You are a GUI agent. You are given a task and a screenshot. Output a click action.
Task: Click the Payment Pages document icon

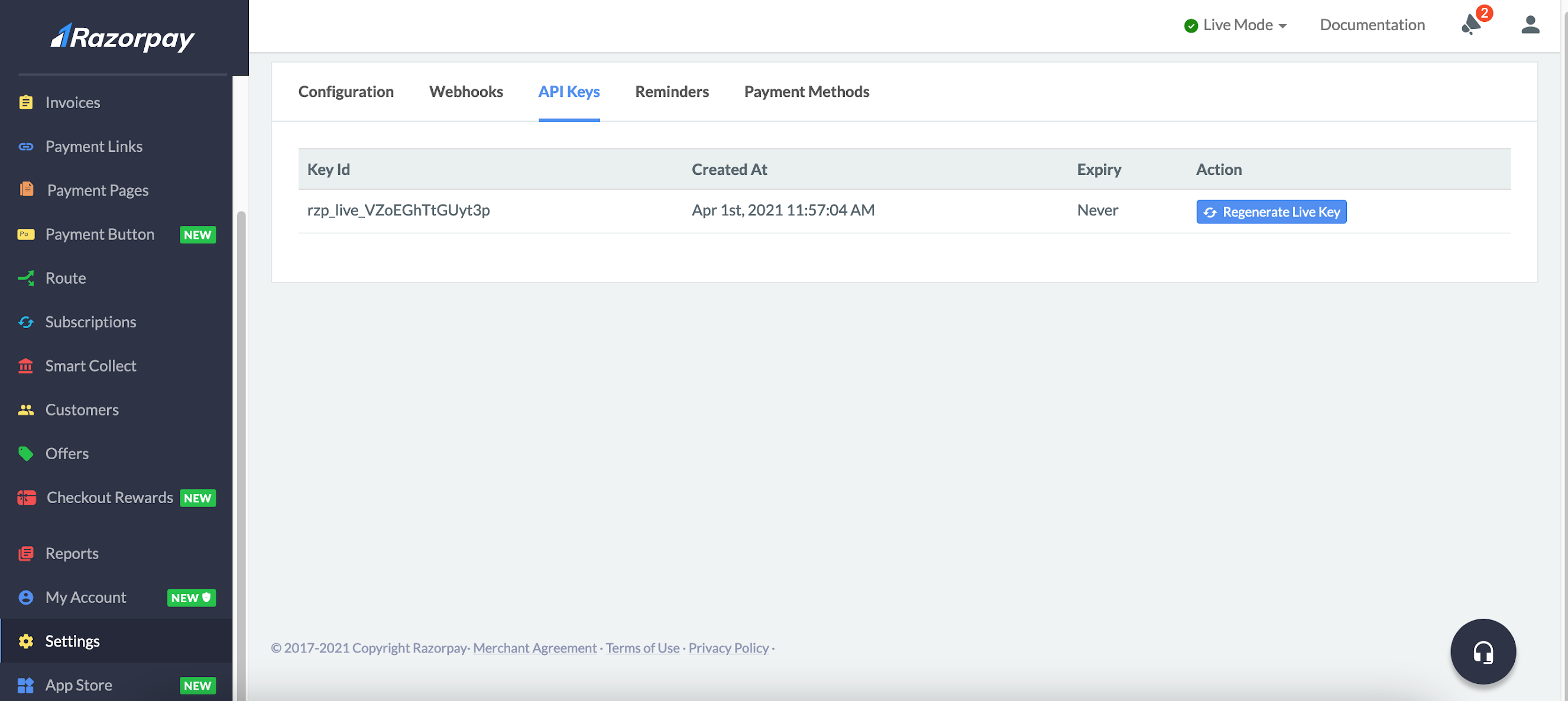(26, 189)
